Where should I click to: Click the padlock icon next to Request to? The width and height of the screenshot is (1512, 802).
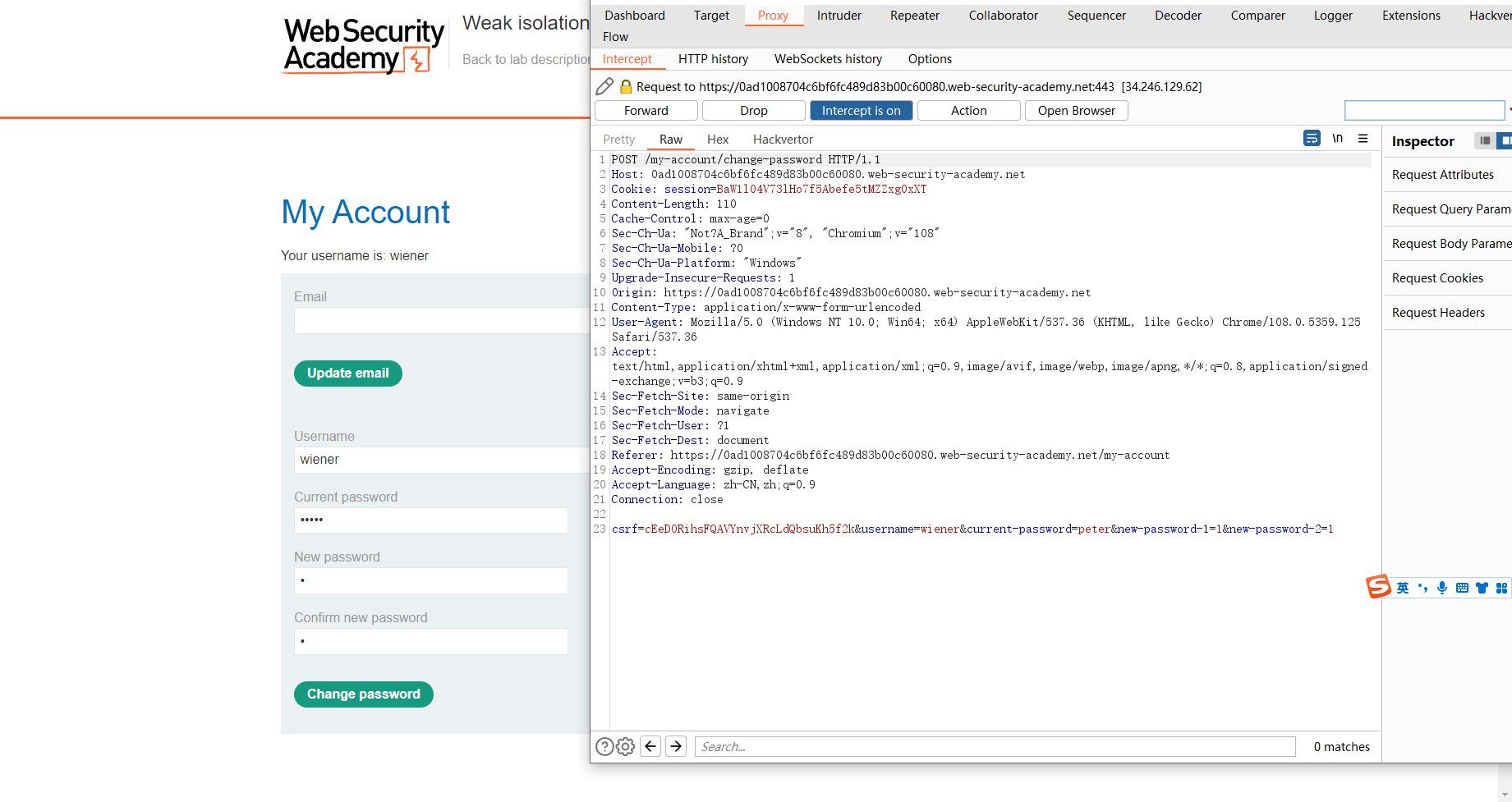pos(626,86)
